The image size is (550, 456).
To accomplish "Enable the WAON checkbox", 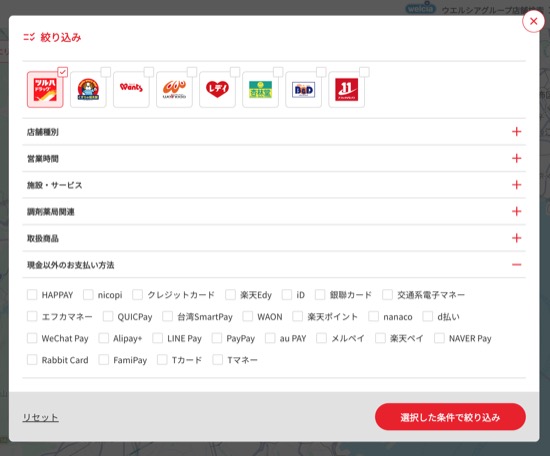I will [248, 316].
